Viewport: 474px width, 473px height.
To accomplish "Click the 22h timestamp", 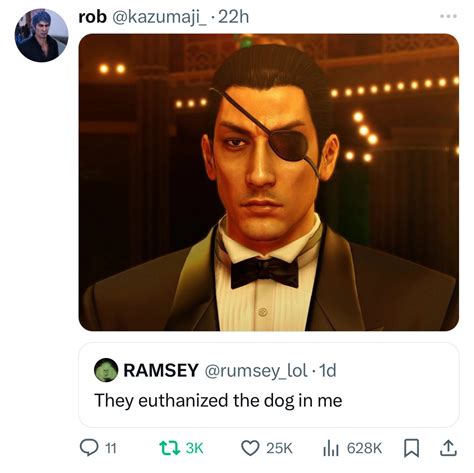I will tap(234, 17).
